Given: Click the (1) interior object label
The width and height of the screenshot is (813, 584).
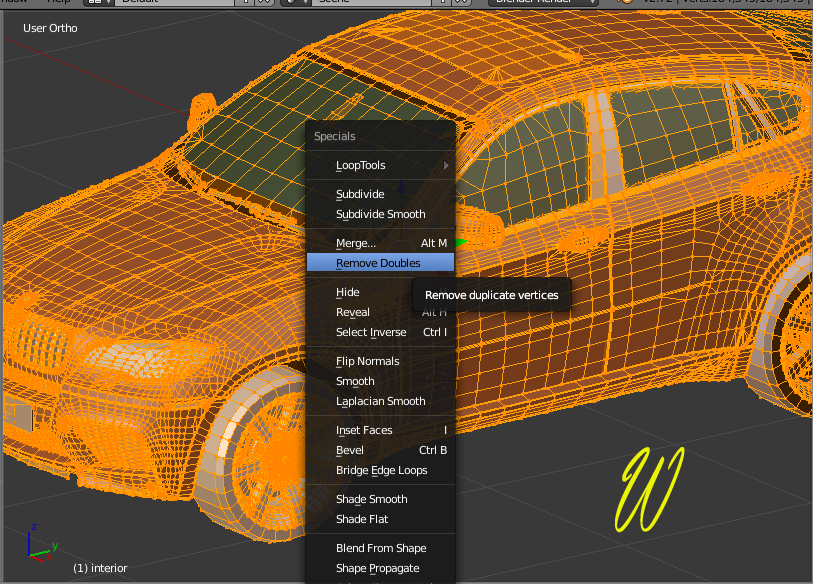Looking at the screenshot, I should [x=100, y=568].
